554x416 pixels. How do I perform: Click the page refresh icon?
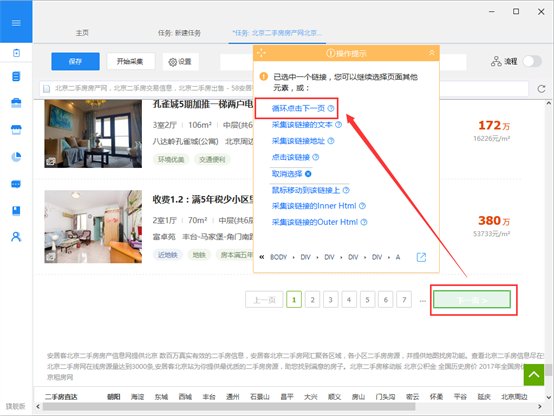tap(541, 89)
